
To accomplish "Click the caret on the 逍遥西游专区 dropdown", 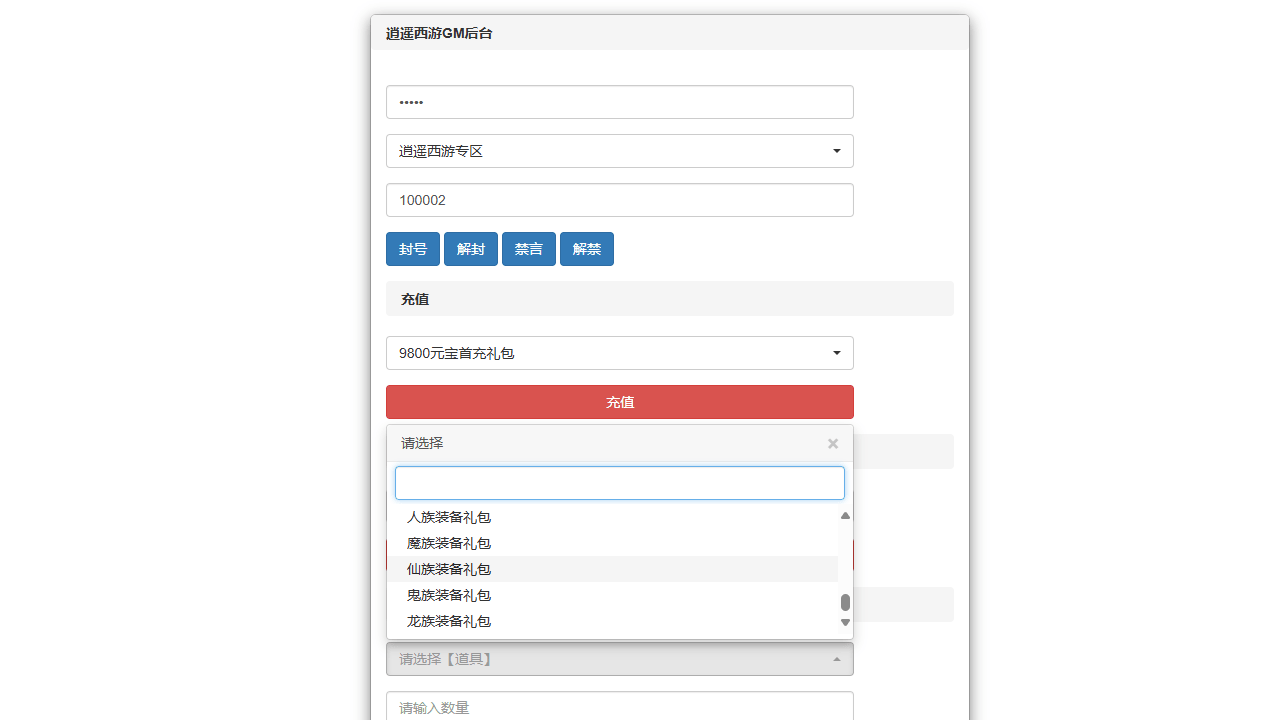I will click(x=836, y=151).
